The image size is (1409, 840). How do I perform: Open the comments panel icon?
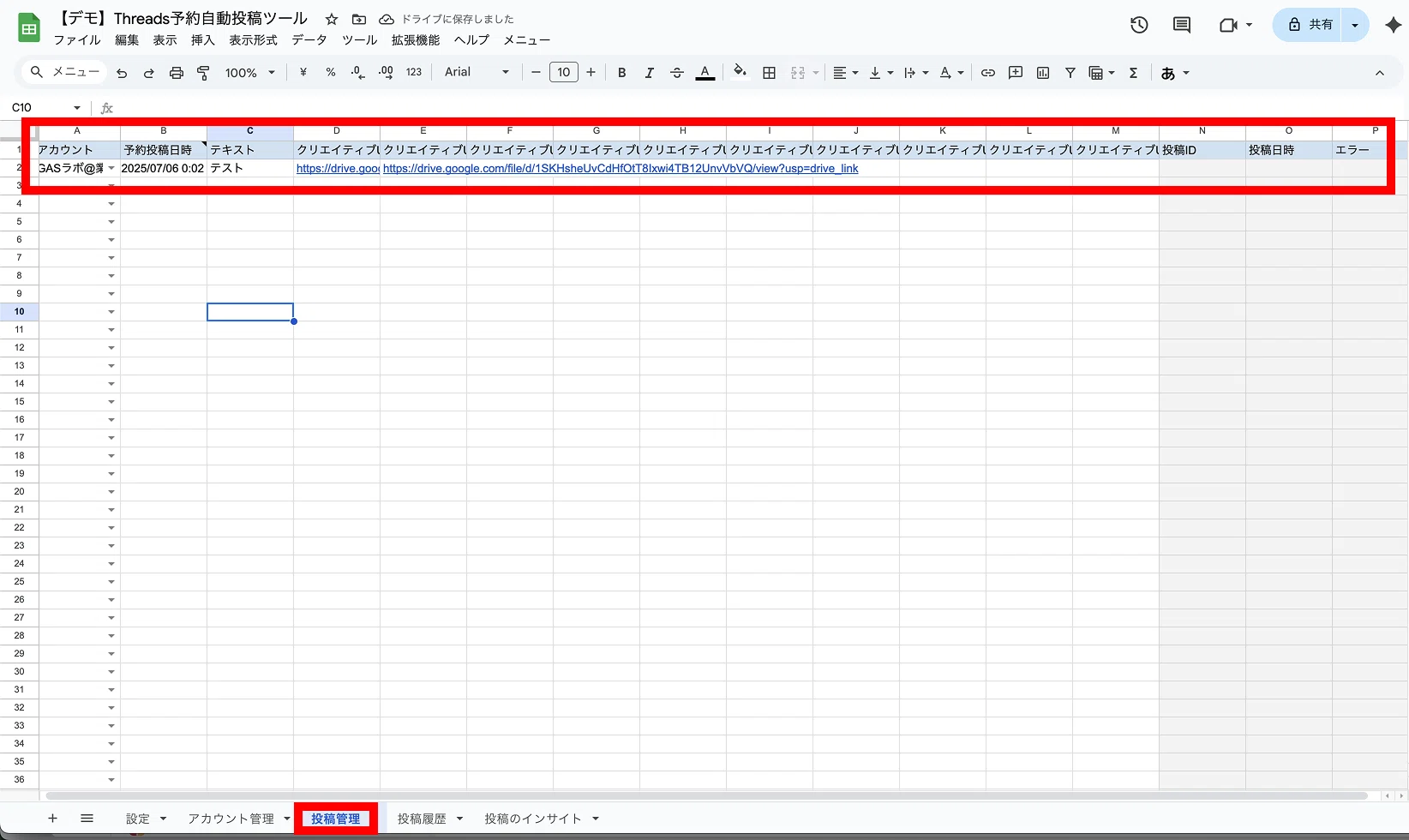coord(1182,25)
